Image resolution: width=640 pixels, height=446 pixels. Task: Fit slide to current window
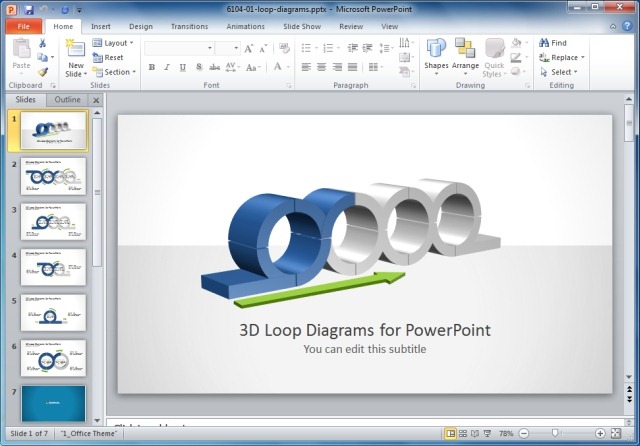click(x=616, y=433)
